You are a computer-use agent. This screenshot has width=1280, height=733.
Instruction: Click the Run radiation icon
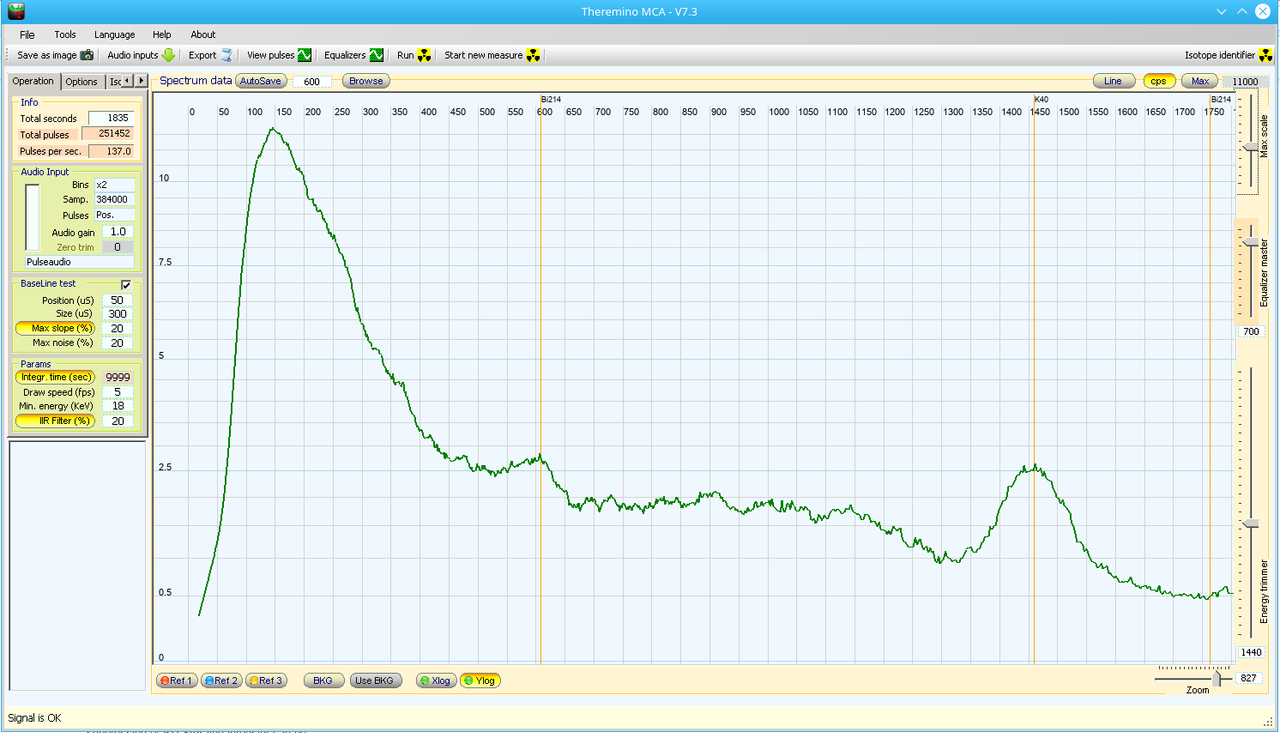424,55
